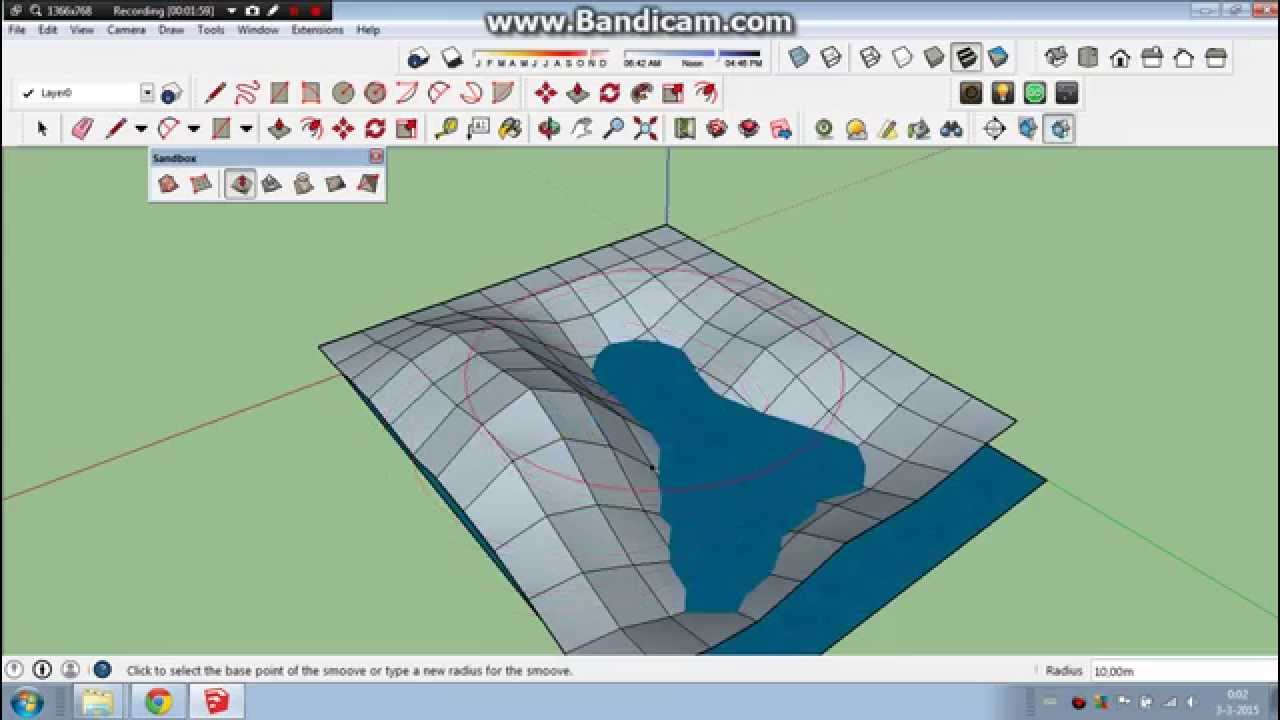This screenshot has width=1280, height=720.
Task: Select the Sandbox Drape tool
Action: point(304,184)
